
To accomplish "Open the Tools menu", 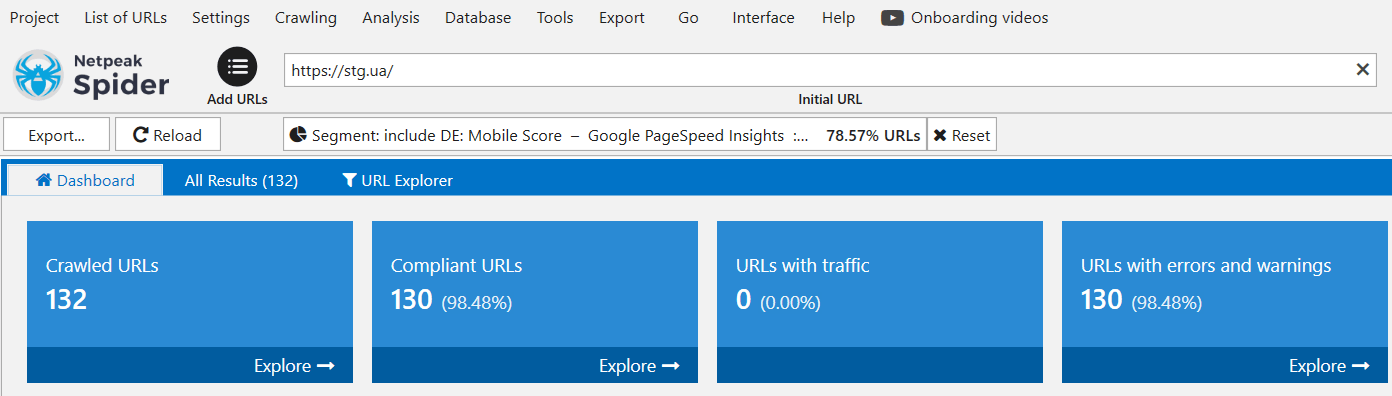I will coord(555,18).
